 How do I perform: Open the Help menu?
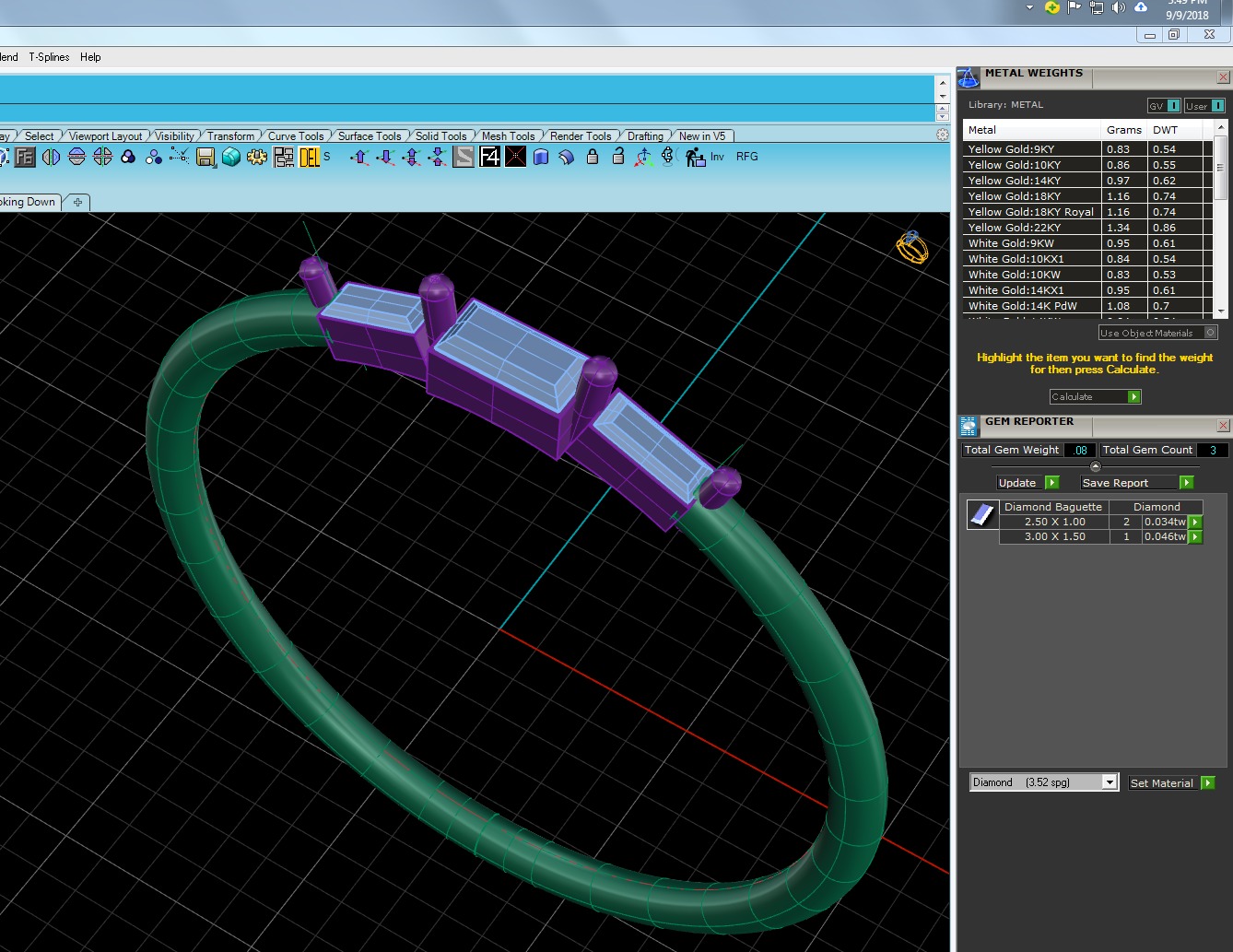tap(90, 57)
